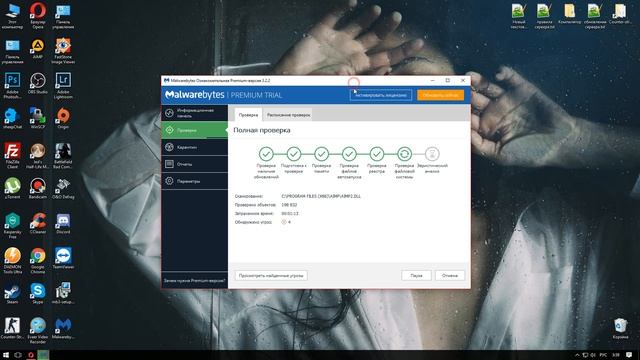This screenshot has width=640, height=360.
Task: Open Task View on the taskbar
Action: pyautogui.click(x=18, y=355)
